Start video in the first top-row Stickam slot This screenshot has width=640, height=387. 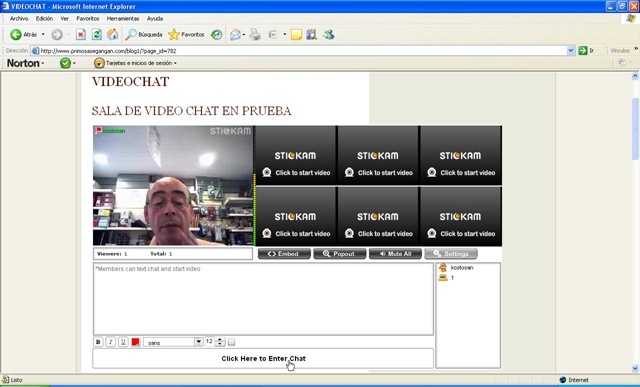(296, 156)
